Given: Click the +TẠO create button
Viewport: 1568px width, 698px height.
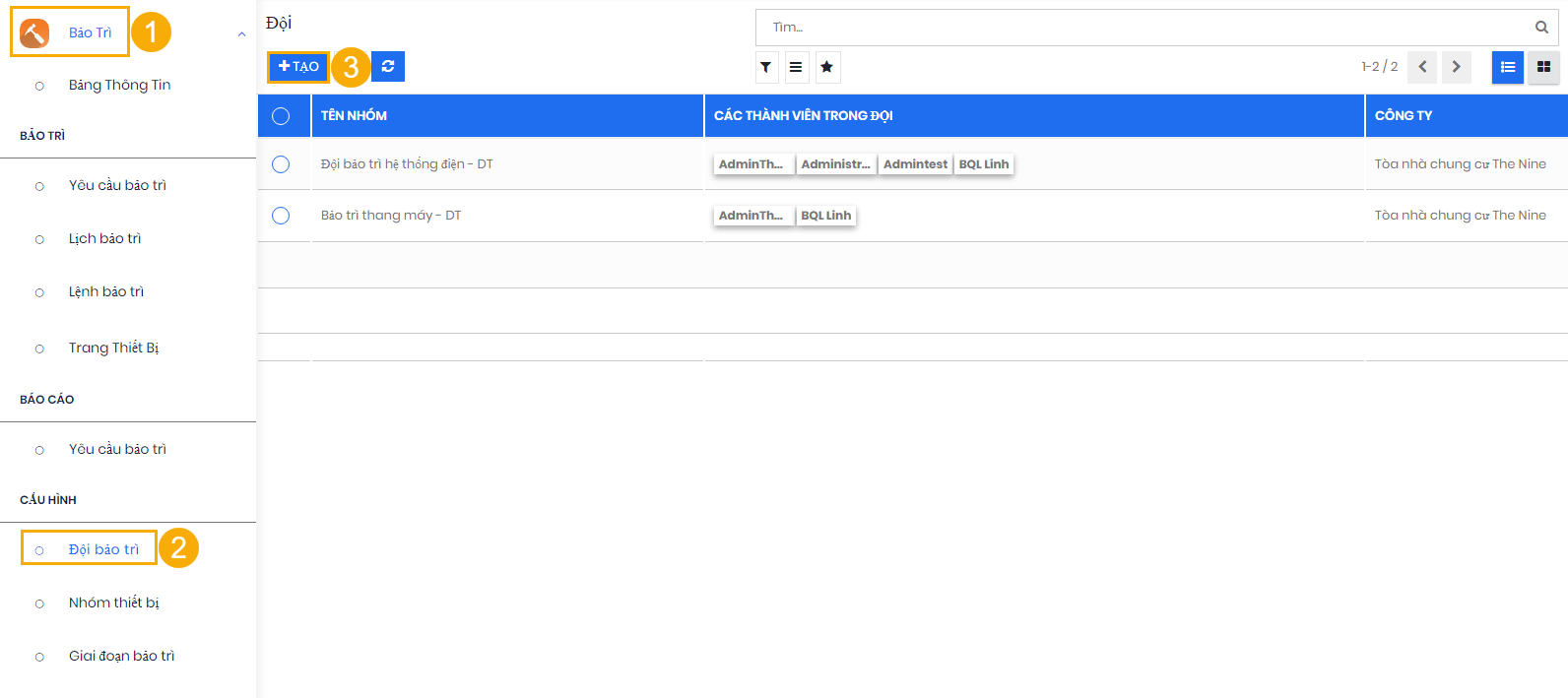Looking at the screenshot, I should coord(298,67).
